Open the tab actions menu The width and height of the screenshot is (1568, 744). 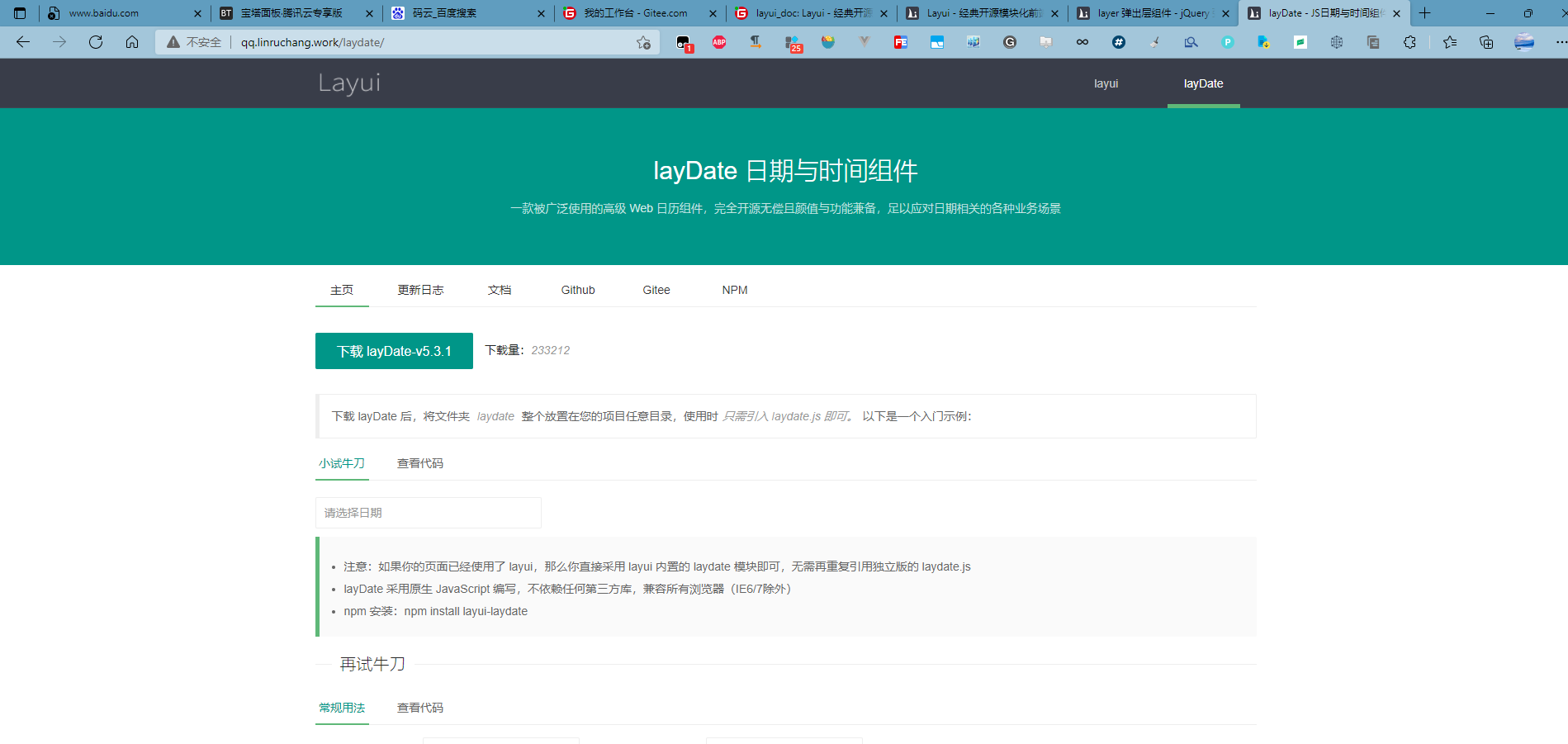coord(20,13)
